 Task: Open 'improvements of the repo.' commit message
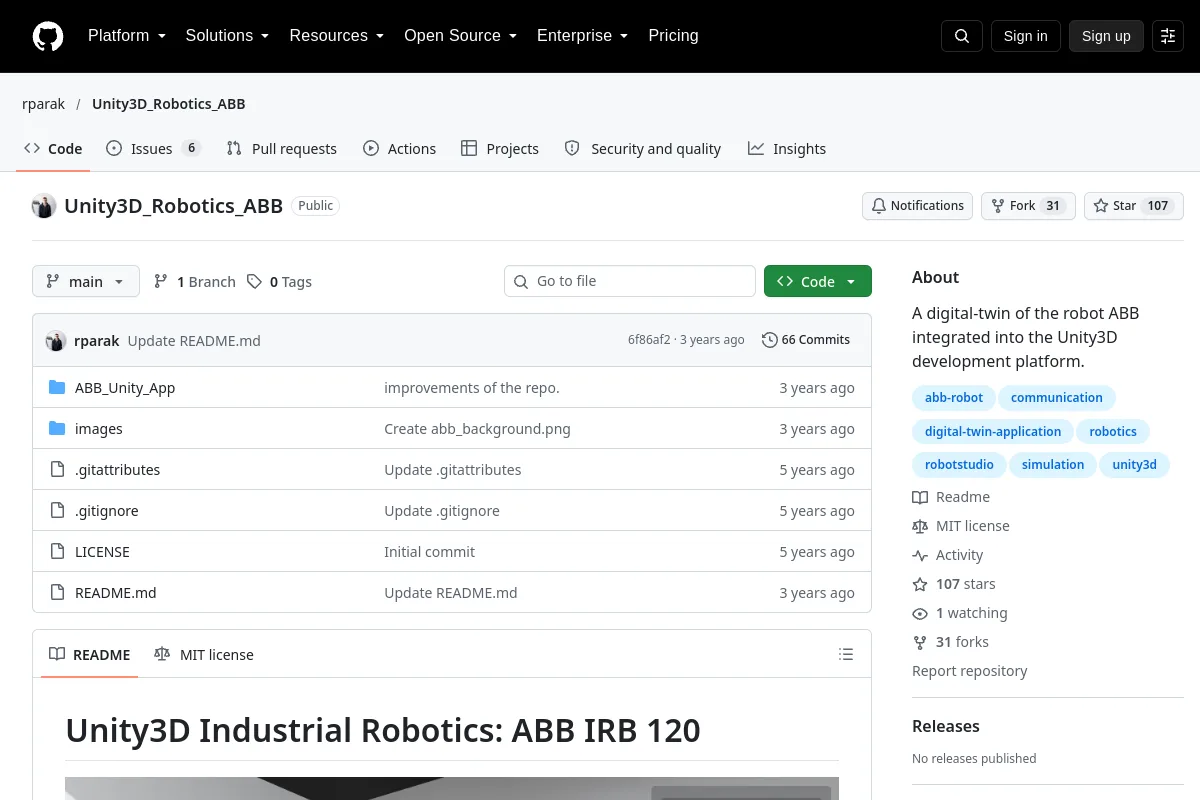(472, 388)
